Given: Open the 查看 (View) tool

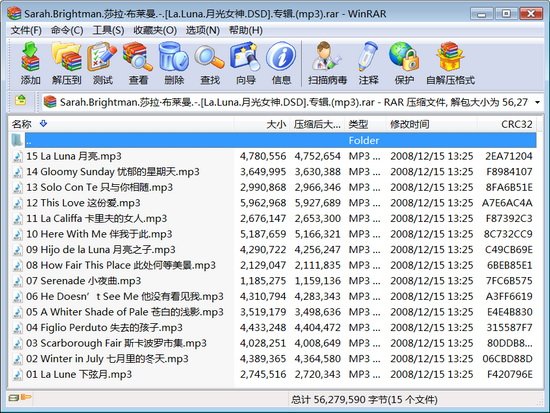Looking at the screenshot, I should tap(138, 63).
